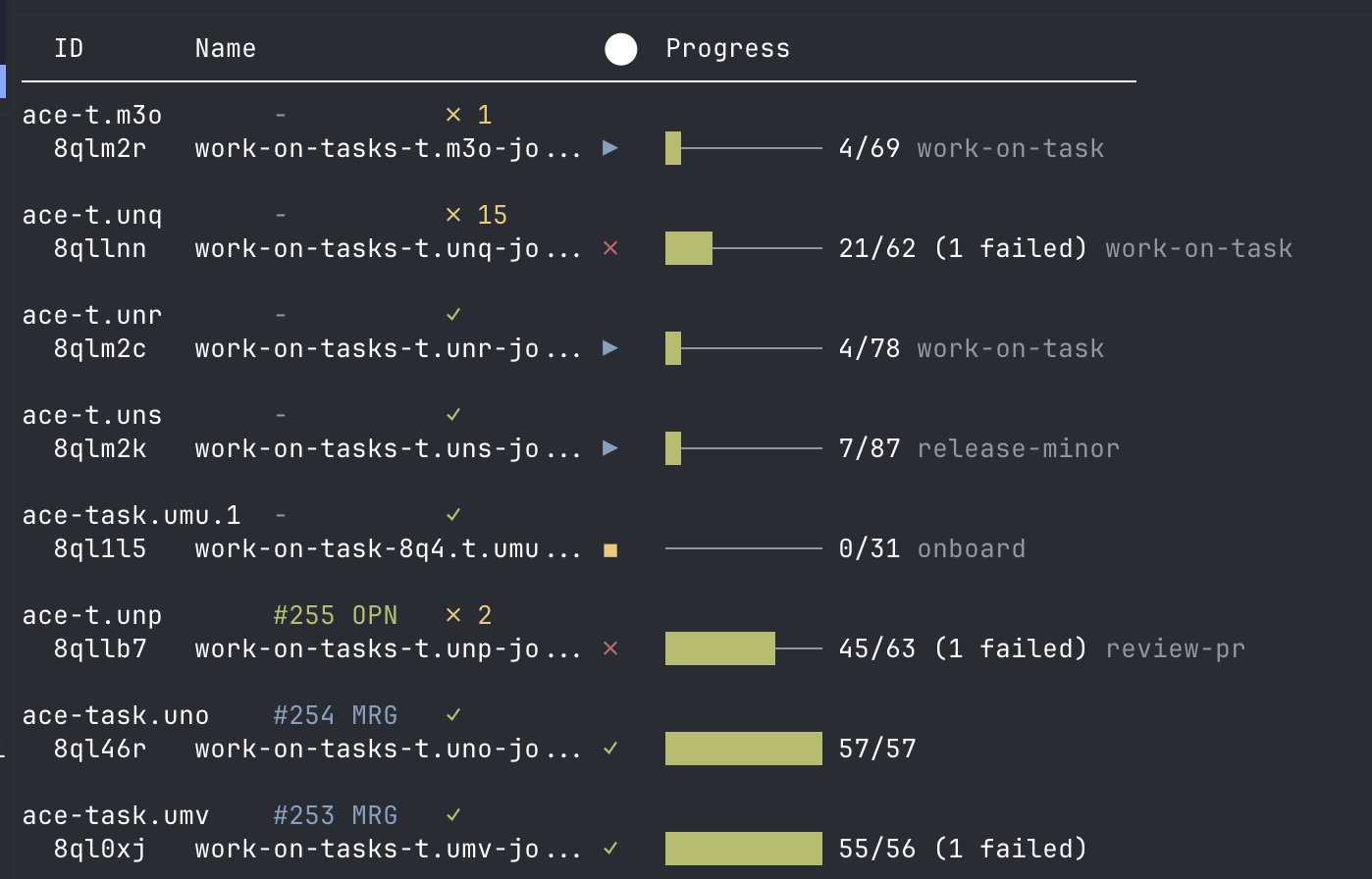
Task: Click the success checkmark for 8ql0xj run
Action: [x=610, y=849]
